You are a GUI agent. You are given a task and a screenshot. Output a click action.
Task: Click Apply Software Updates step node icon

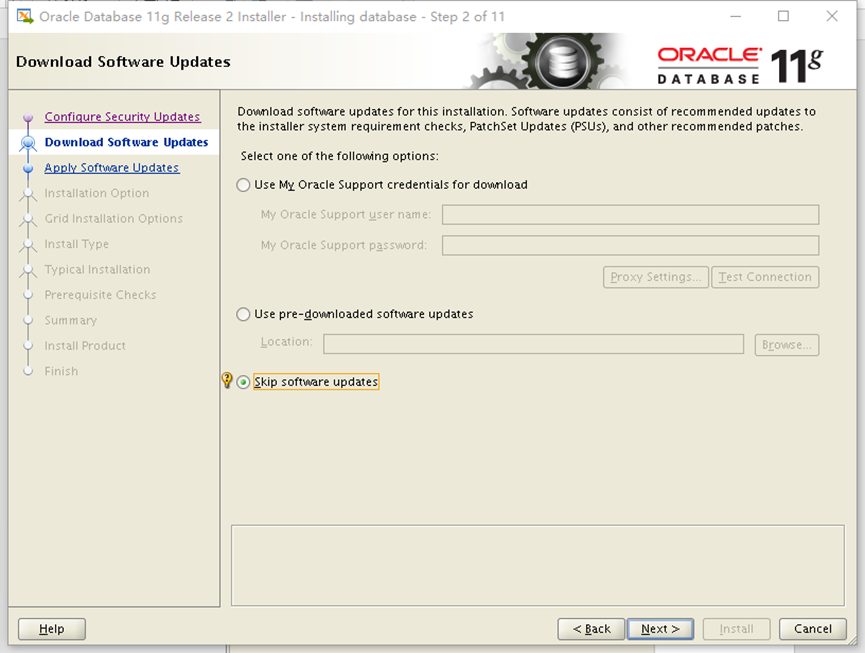[28, 168]
